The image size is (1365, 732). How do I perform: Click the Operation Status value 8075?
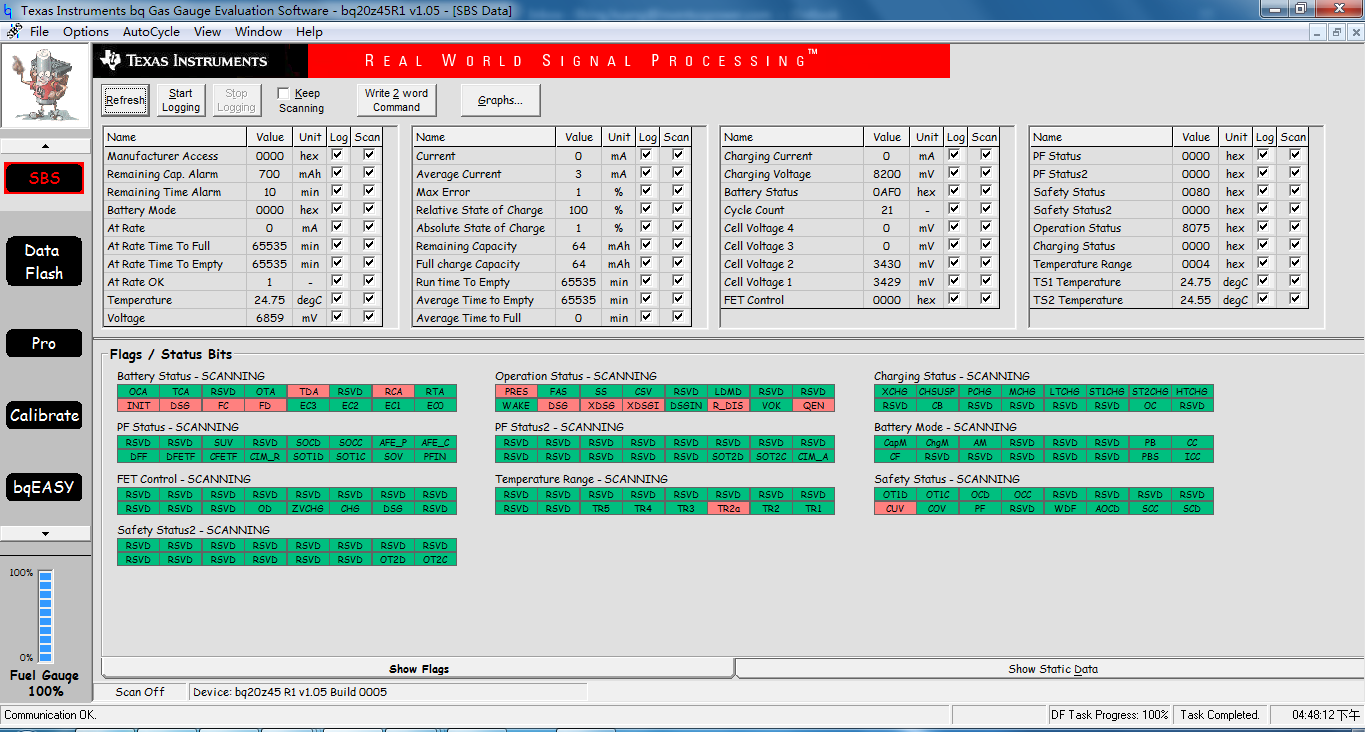click(1196, 228)
